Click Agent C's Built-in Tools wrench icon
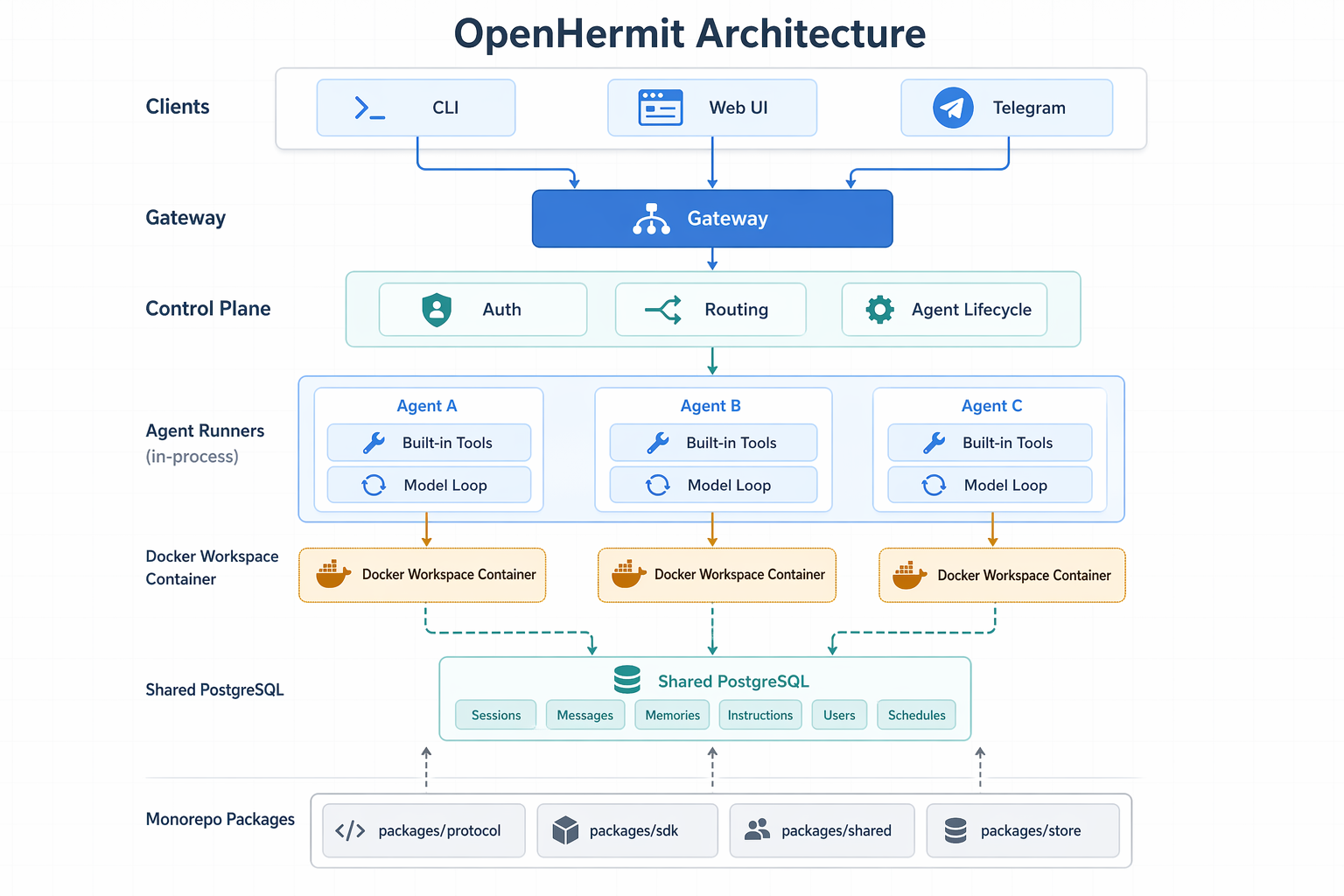 coord(934,443)
